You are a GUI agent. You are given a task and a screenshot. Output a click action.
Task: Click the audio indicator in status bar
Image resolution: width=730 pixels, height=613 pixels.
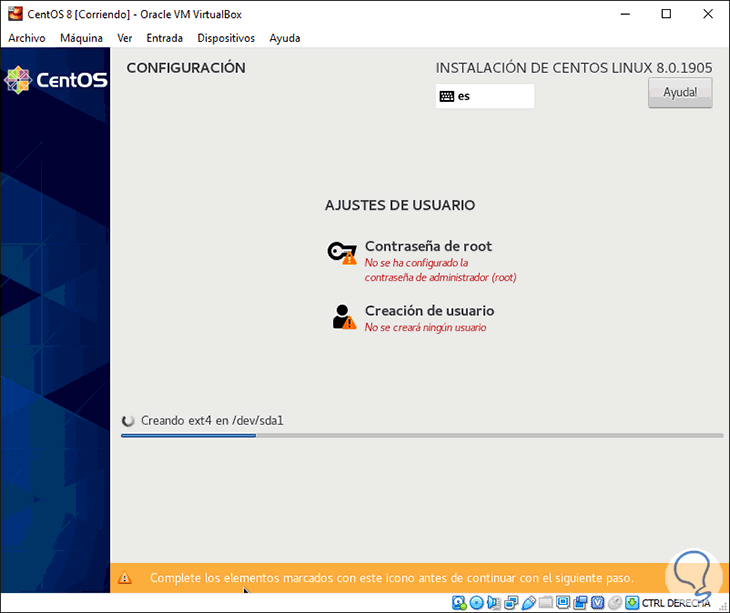(493, 603)
